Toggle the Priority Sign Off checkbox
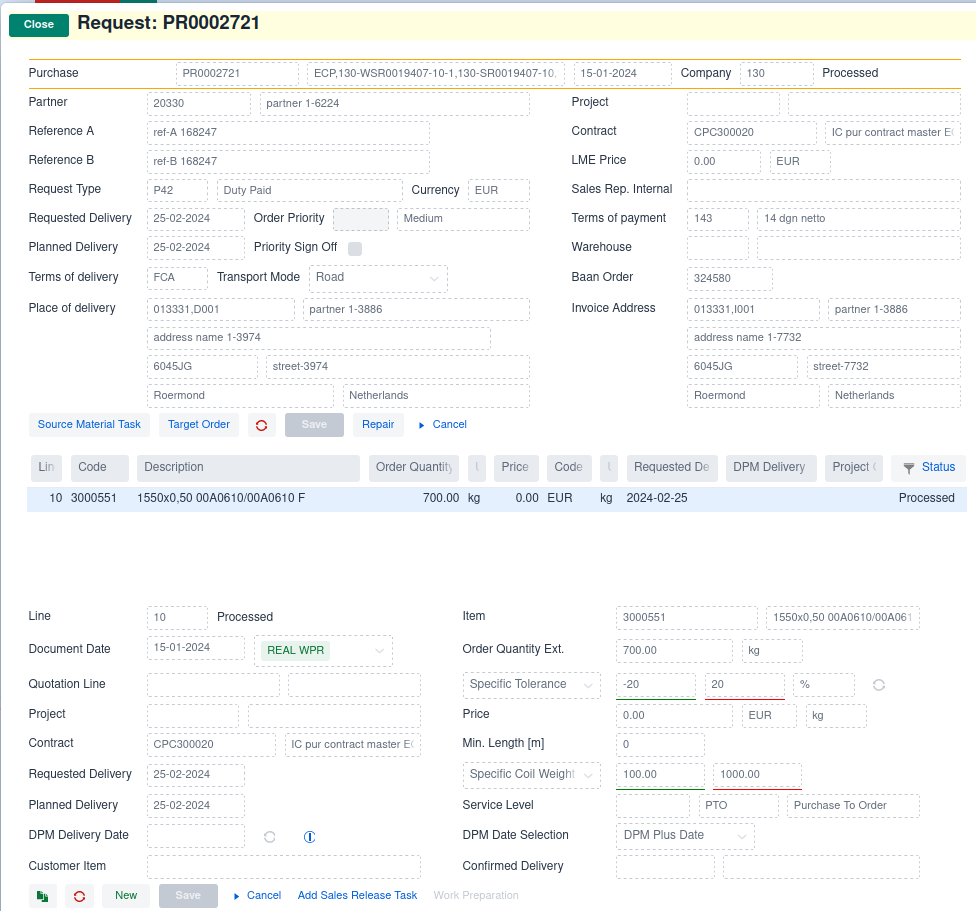The image size is (976, 911). (355, 248)
